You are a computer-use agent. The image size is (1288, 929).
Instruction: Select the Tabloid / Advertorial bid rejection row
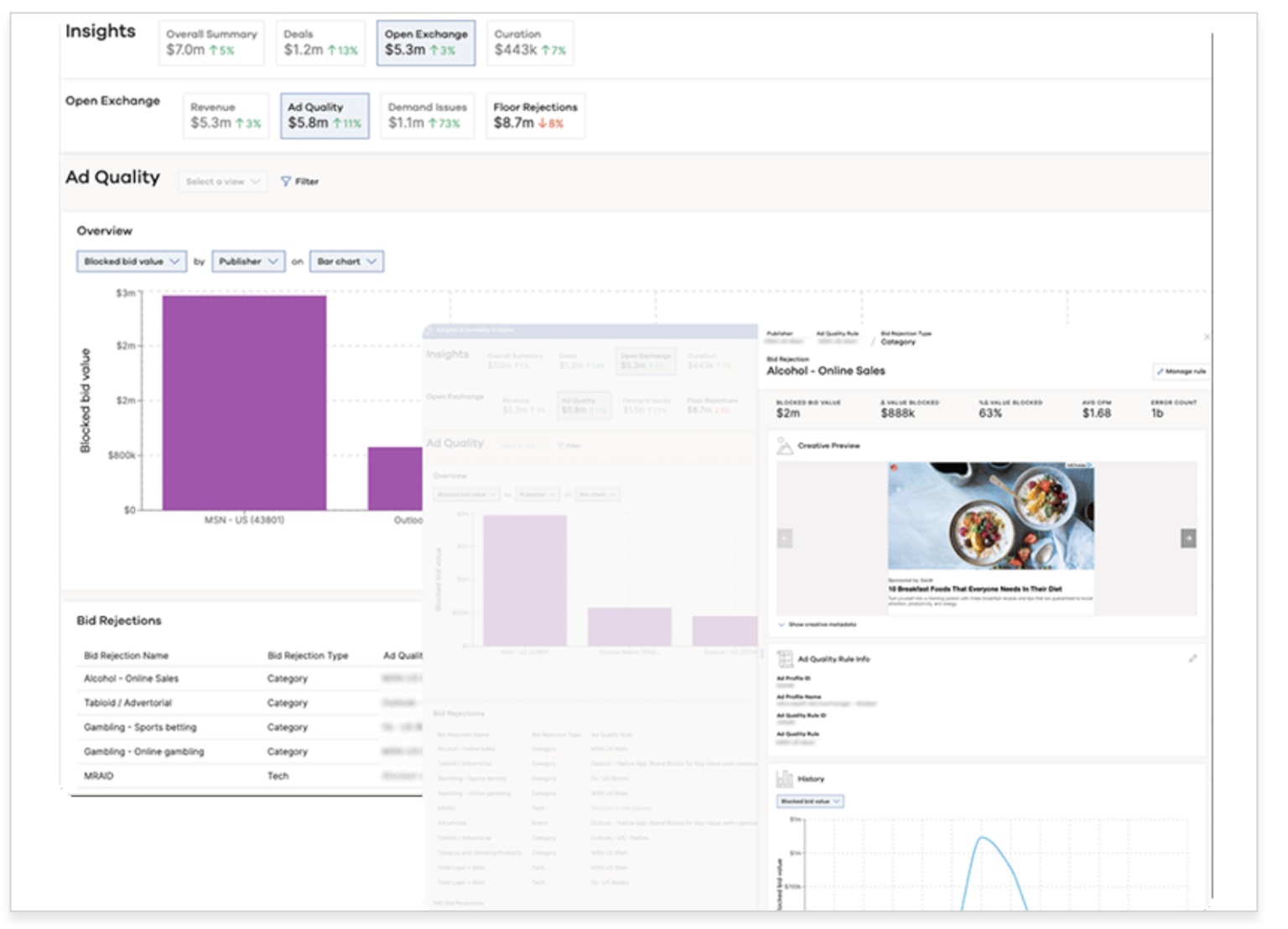click(130, 703)
